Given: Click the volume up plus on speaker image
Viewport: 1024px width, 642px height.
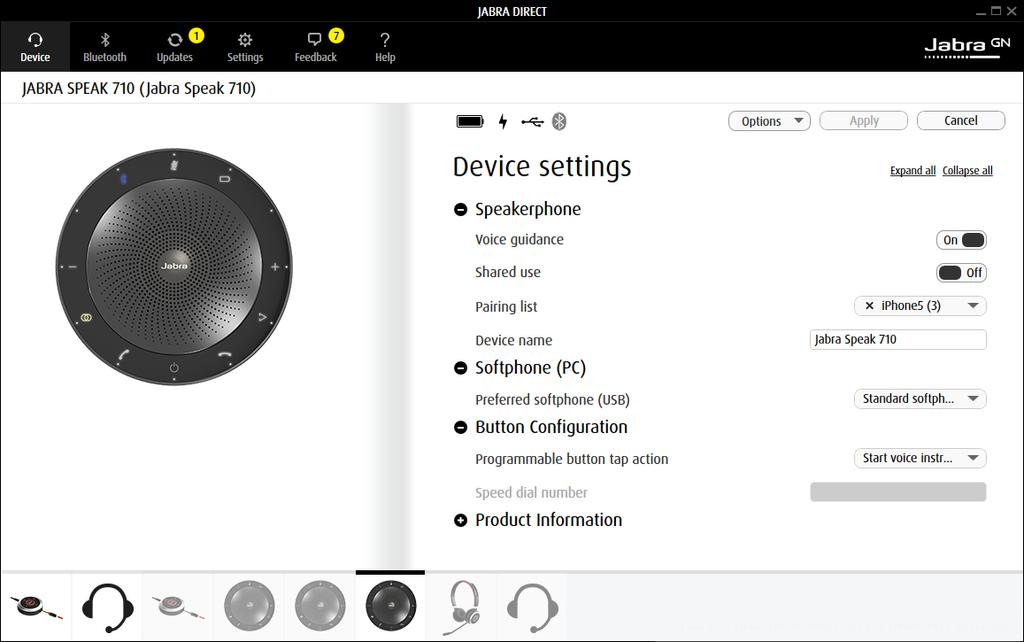Looking at the screenshot, I should point(275,266).
